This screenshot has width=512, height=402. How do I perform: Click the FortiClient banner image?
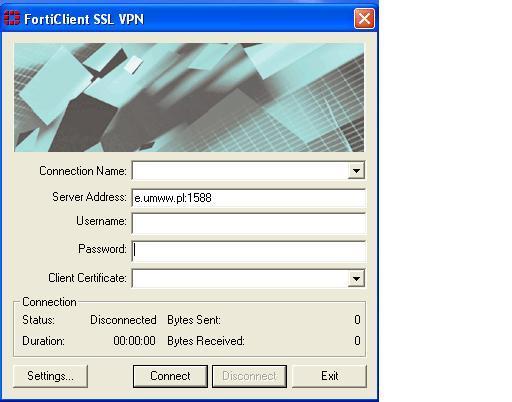[189, 97]
